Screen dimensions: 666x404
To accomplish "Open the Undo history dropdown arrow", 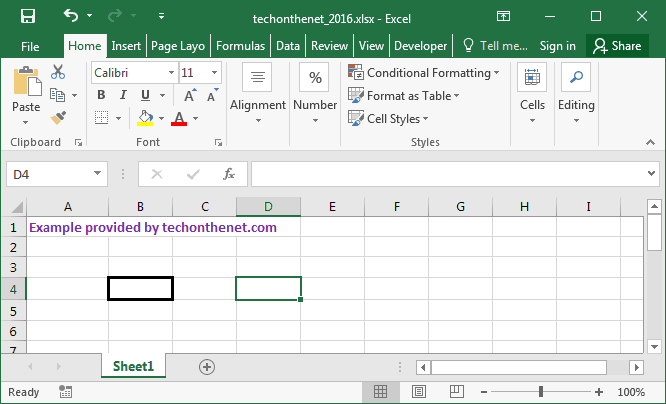I will coord(90,16).
